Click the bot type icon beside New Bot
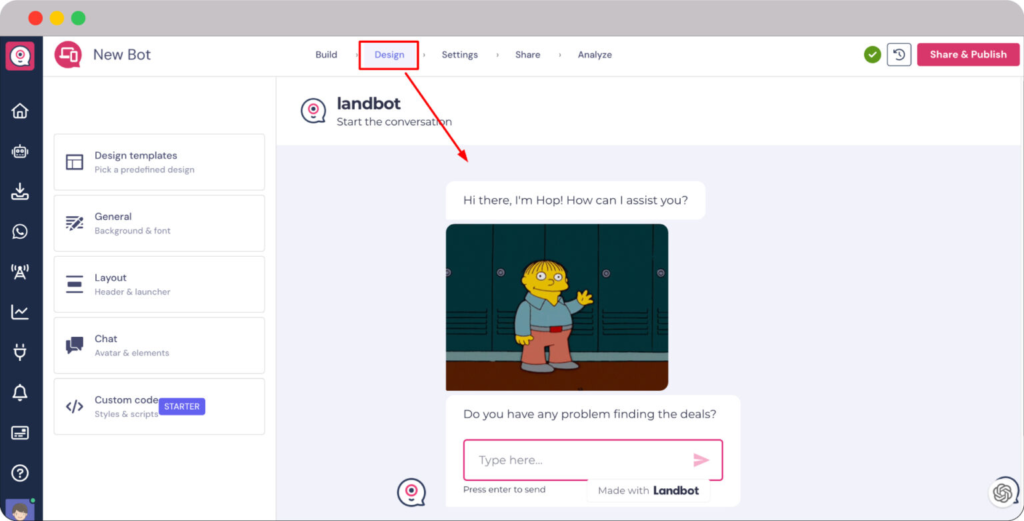Viewport: 1024px width, 521px height. 68,55
